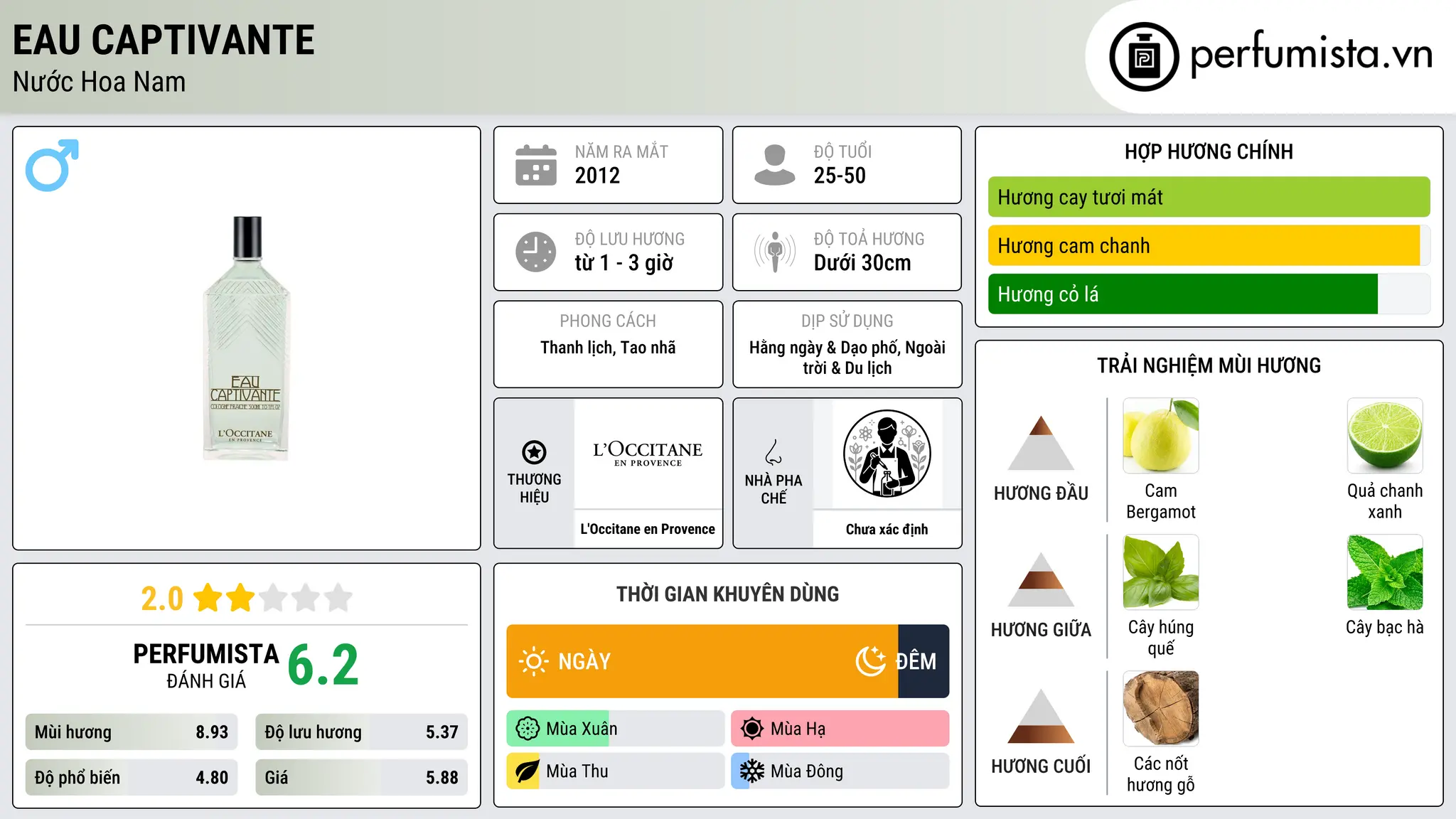Click the THỜI GIAN KHUYÊN DÙNG heading
Screen dimensions: 1456x819
[x=727, y=594]
